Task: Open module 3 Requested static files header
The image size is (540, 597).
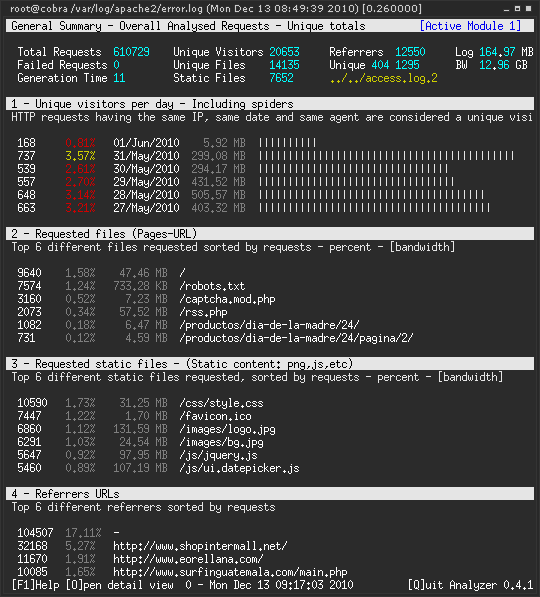Action: [270, 364]
